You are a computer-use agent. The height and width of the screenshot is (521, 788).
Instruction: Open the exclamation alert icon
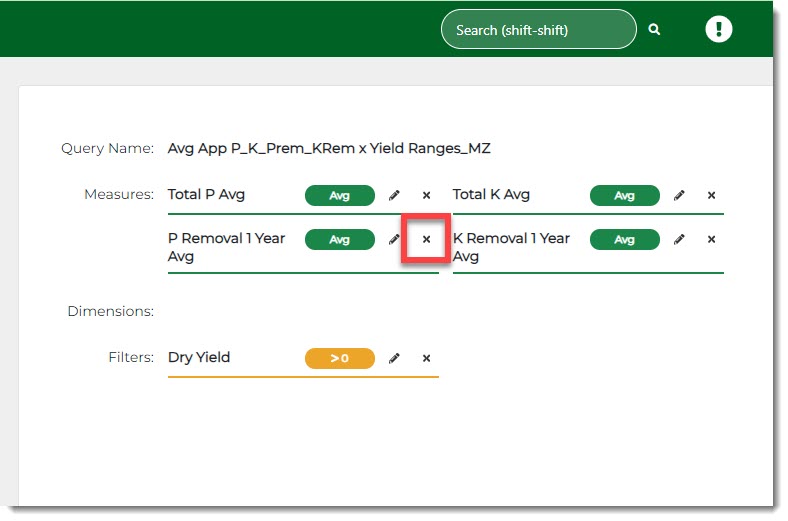click(718, 29)
